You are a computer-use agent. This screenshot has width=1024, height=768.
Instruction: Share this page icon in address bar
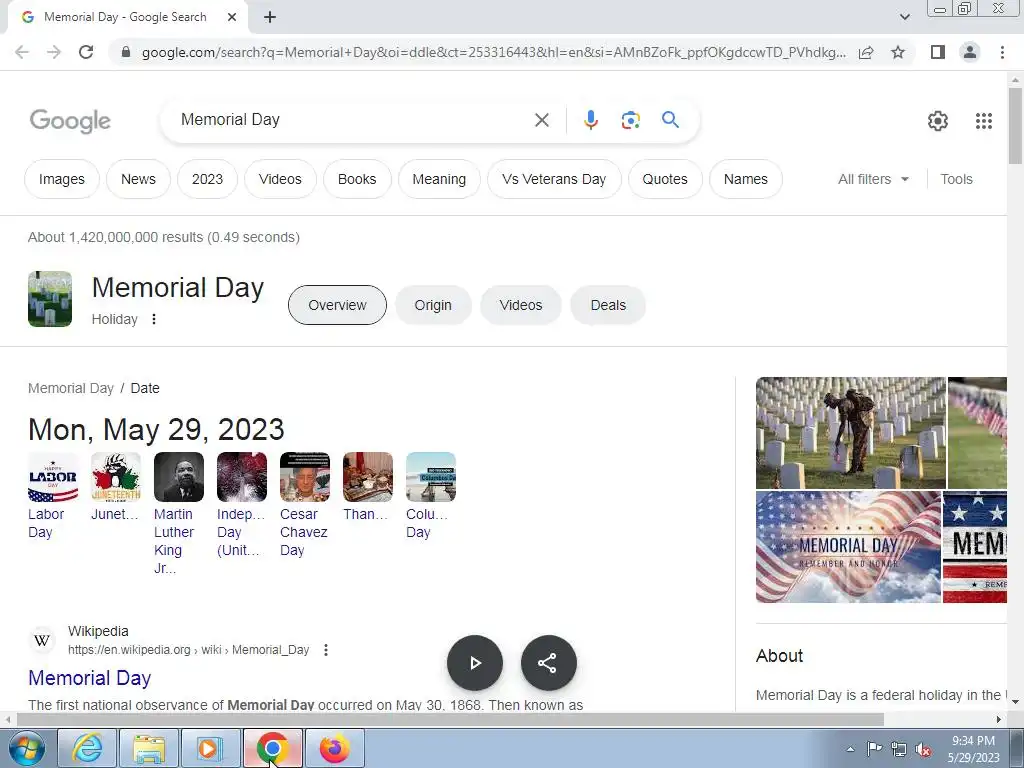[x=866, y=52]
